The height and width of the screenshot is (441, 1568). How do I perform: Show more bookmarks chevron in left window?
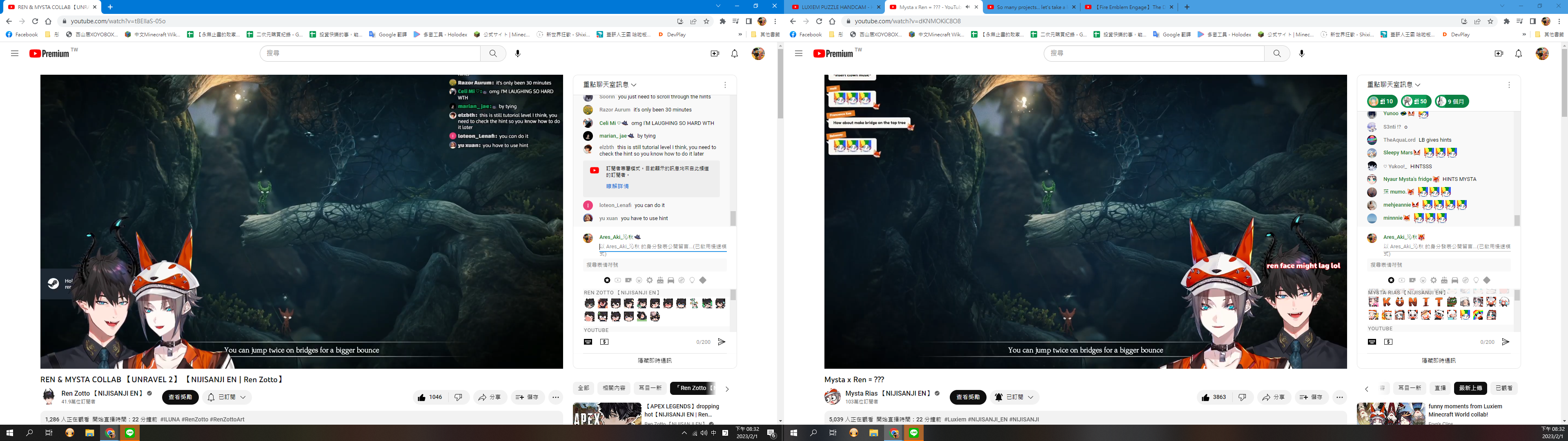click(x=740, y=35)
